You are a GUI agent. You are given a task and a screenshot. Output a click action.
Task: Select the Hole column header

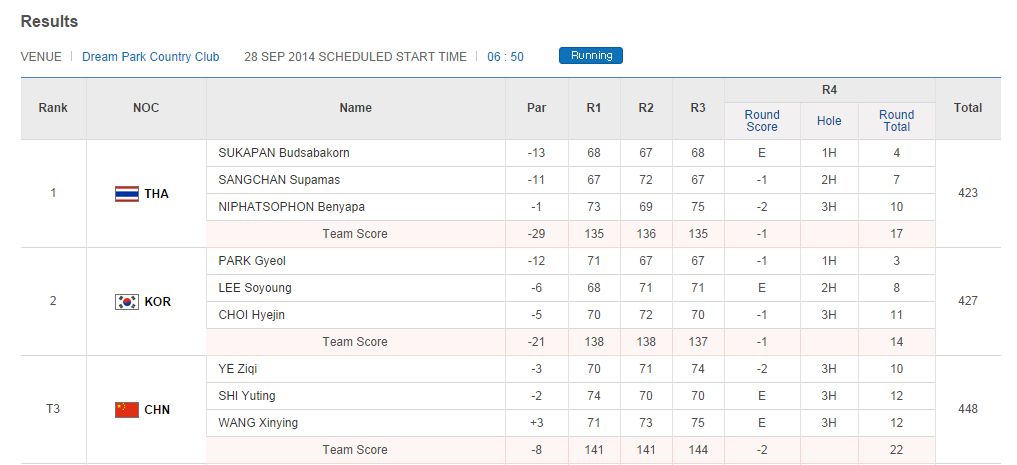(x=829, y=121)
